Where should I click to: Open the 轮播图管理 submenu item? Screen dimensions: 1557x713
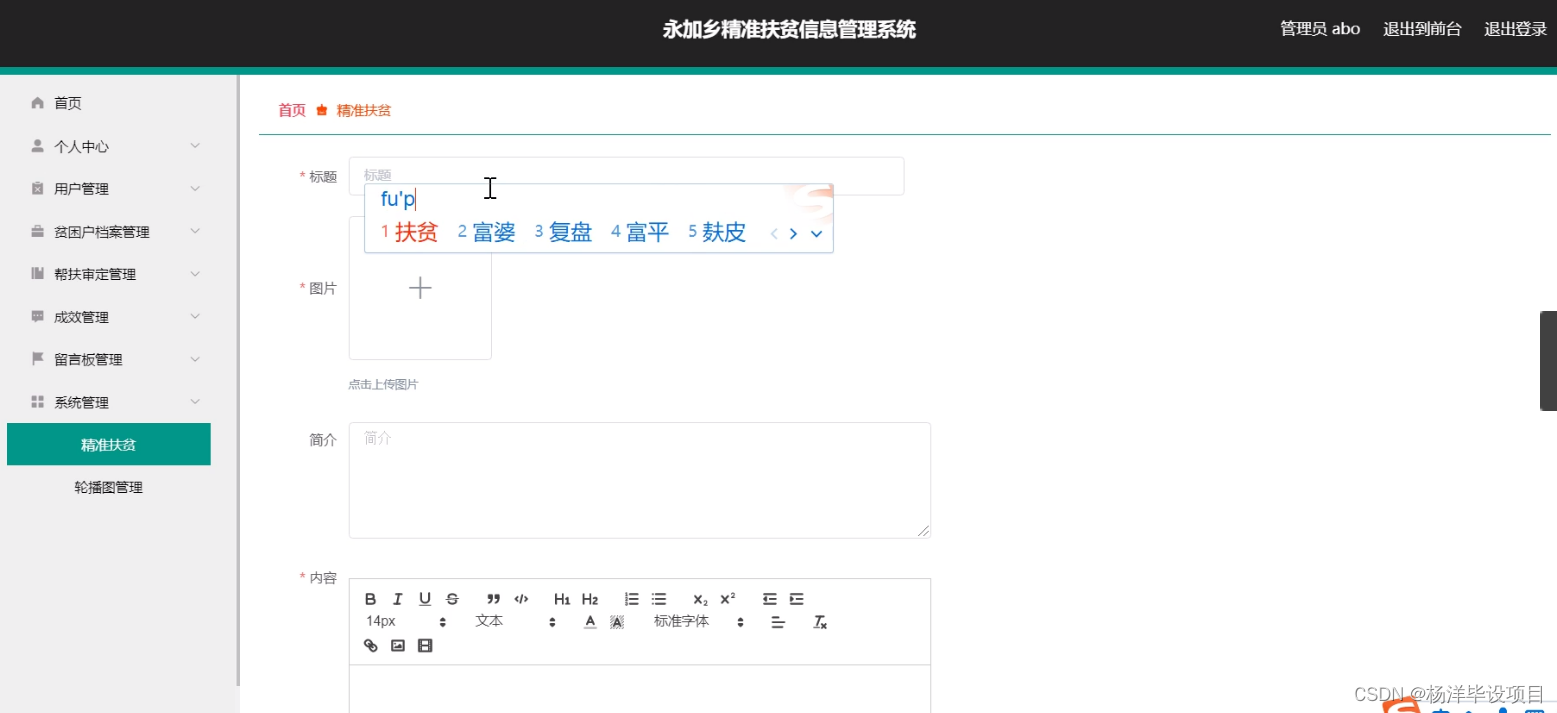pos(109,488)
